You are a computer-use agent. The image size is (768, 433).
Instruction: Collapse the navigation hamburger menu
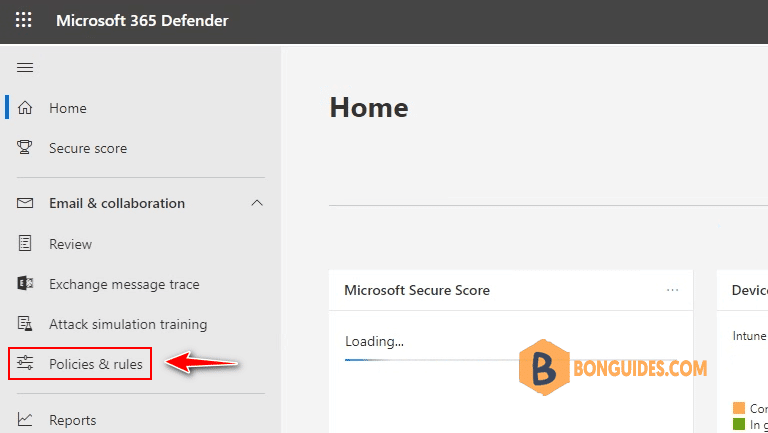click(x=25, y=68)
